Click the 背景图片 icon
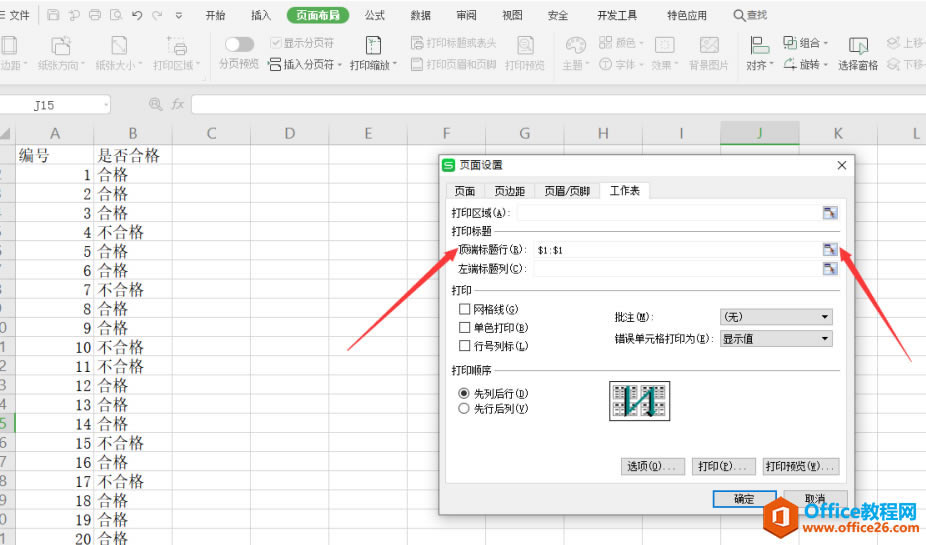Image resolution: width=926 pixels, height=545 pixels. click(709, 45)
